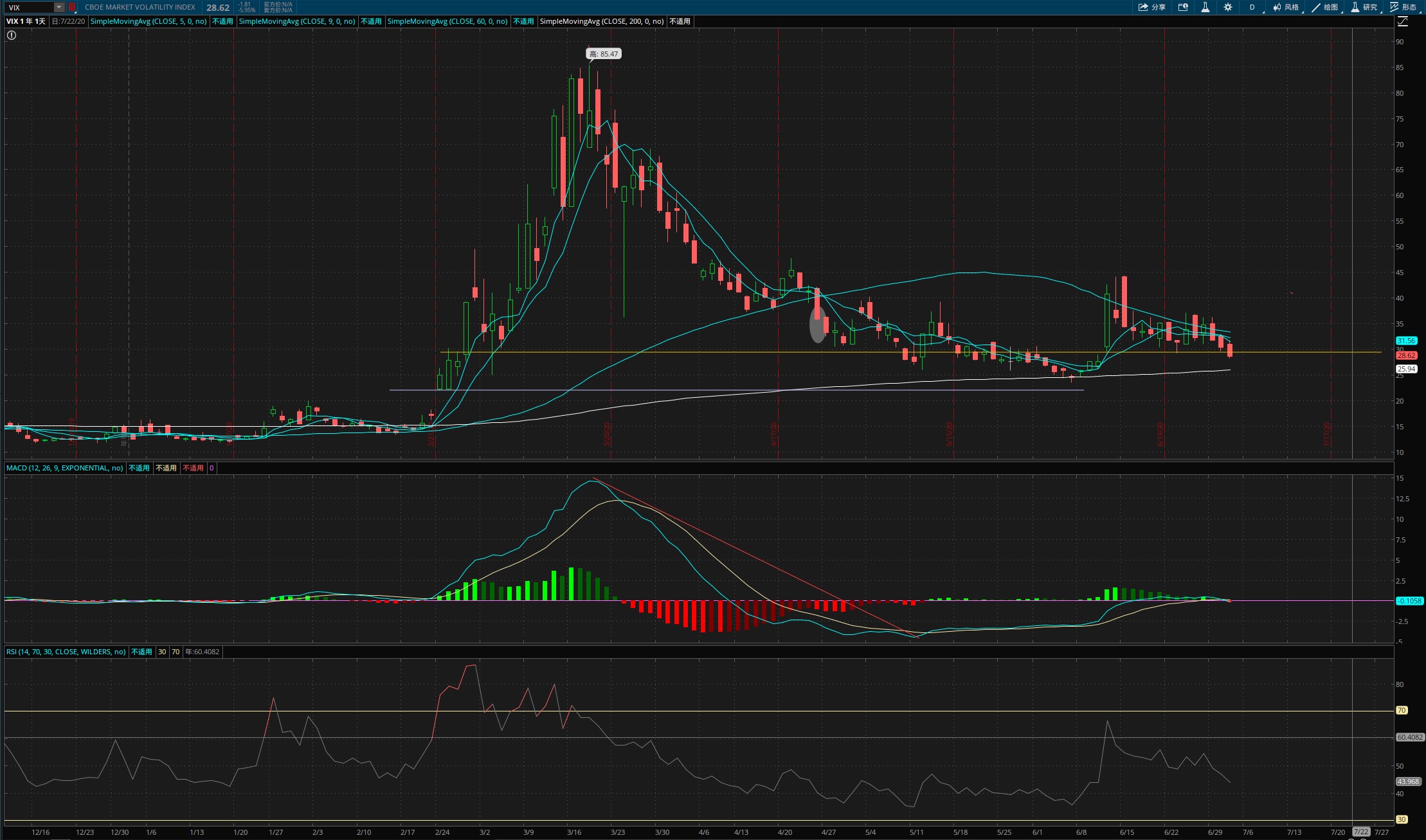Open the Studies (研究) menu

coord(1365,7)
